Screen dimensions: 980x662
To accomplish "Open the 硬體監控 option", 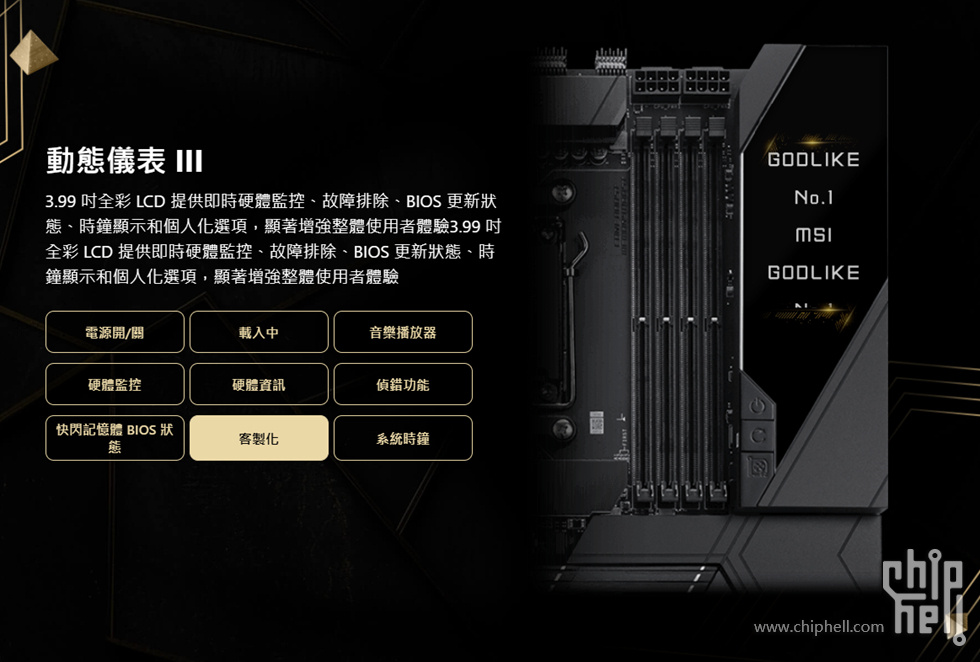I will click(x=115, y=384).
